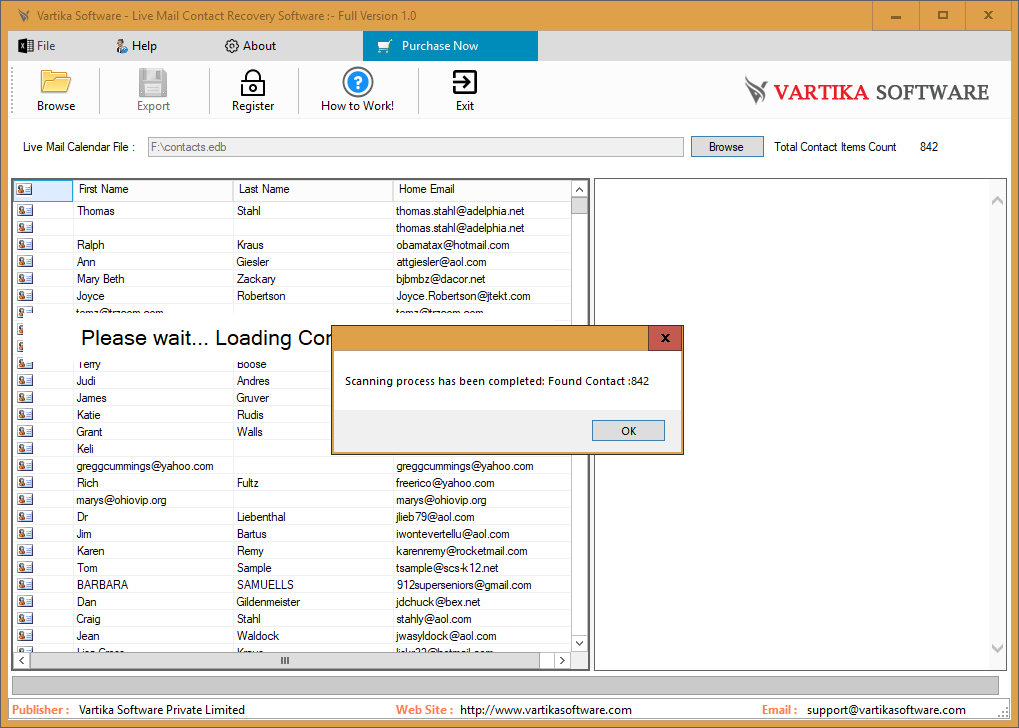Click contact card icon beside Dr Liebenthal
Screen dimensions: 1019x728
pos(25,516)
